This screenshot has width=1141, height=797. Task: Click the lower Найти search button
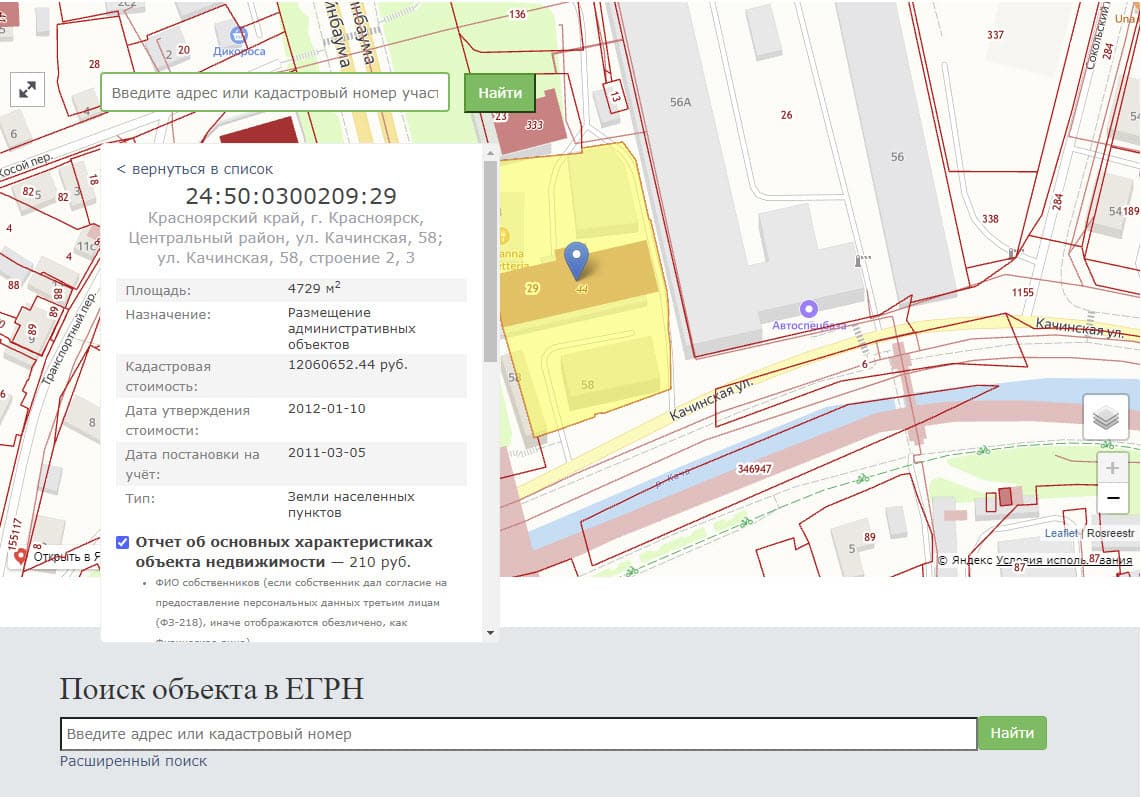[1011, 733]
